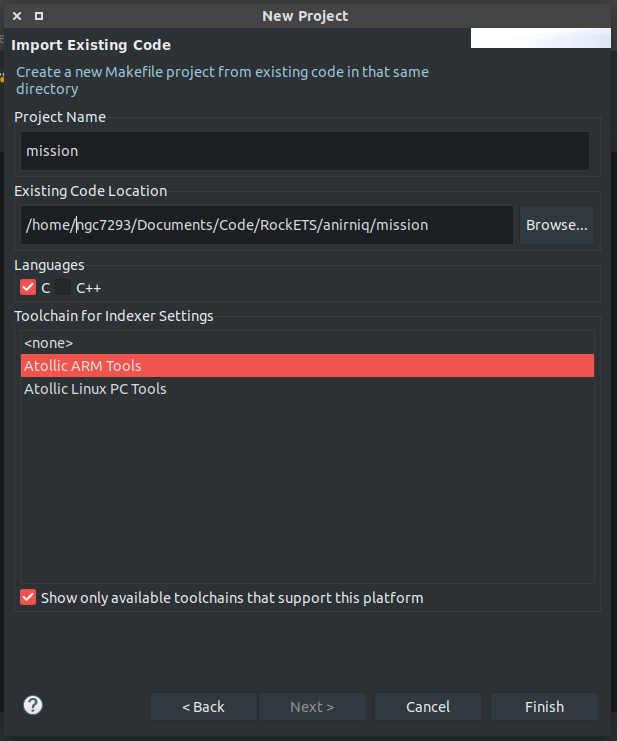617x741 pixels.
Task: Select the <none> toolchain entry
Action: click(307, 343)
